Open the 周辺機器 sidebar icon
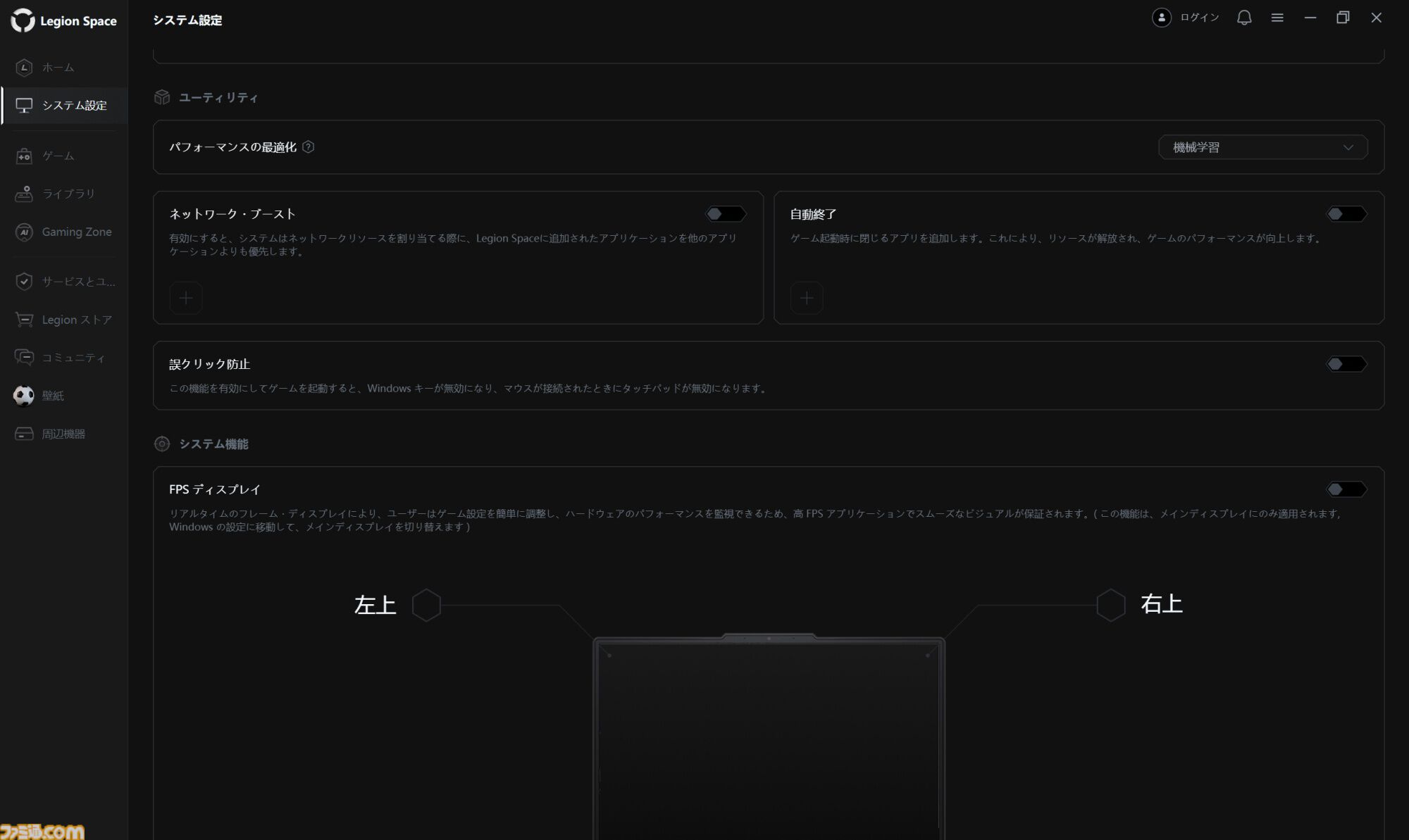This screenshot has height=840, width=1409. click(24, 434)
